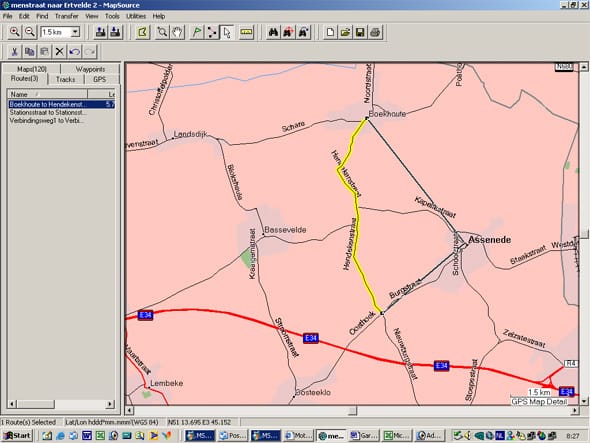The height and width of the screenshot is (443, 590).
Task: Click the Find Places binoculars icon
Action: pos(273,32)
